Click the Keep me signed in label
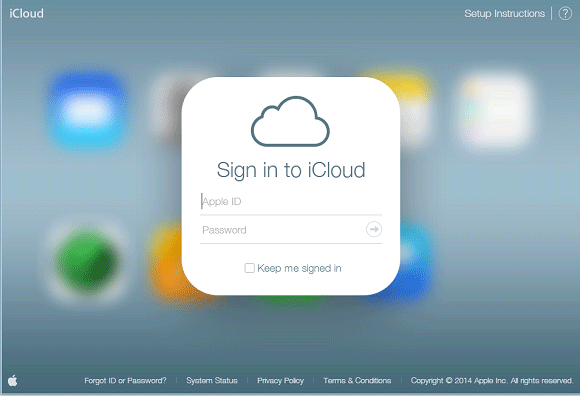The width and height of the screenshot is (580, 396). click(299, 268)
